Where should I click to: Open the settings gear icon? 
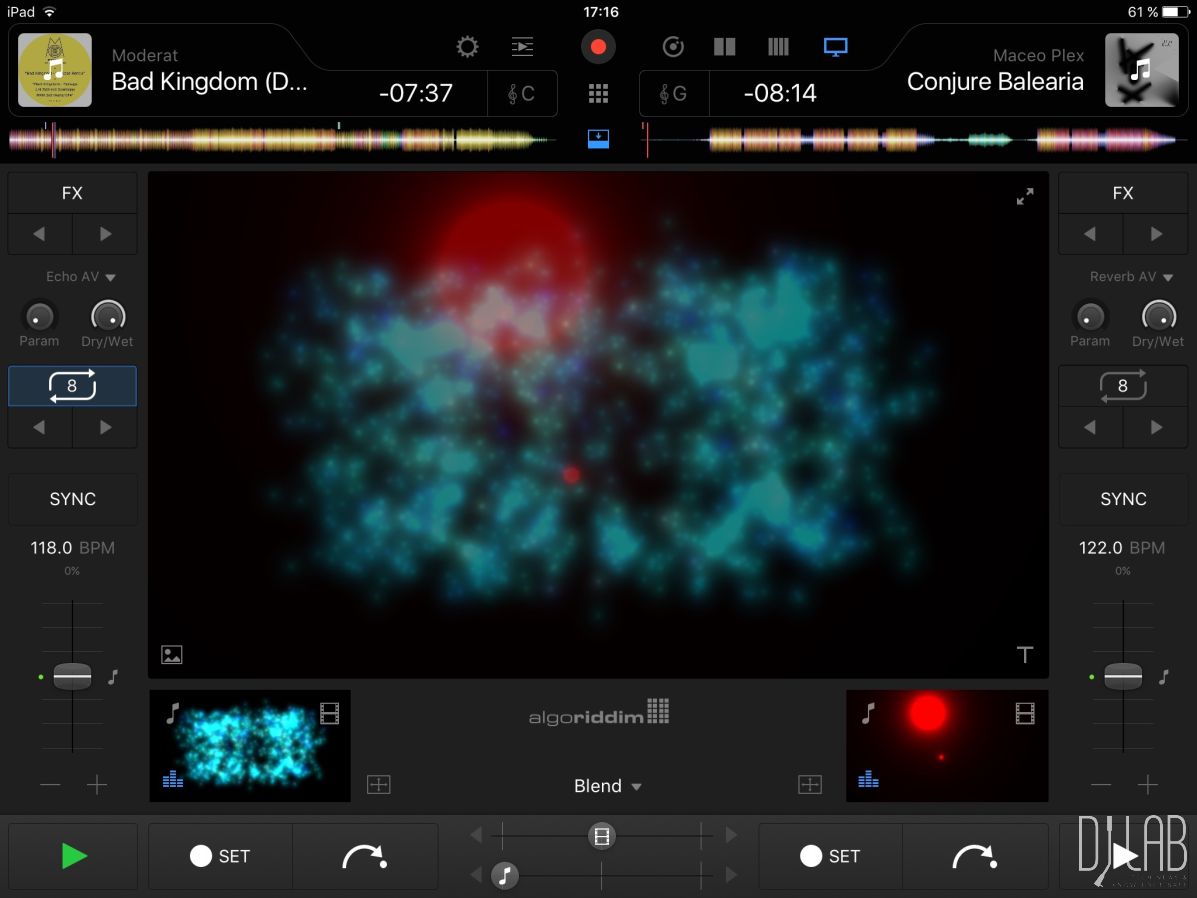click(467, 47)
